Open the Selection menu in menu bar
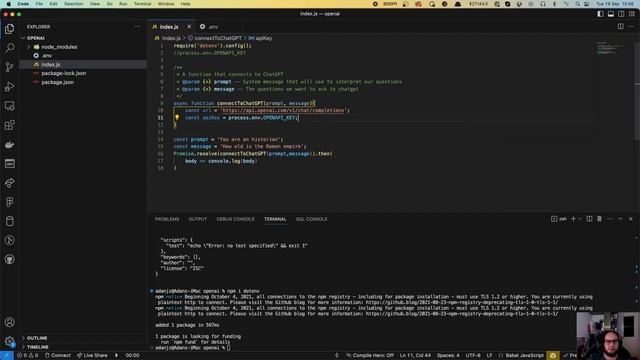The height and width of the screenshot is (360, 640). click(73, 4)
